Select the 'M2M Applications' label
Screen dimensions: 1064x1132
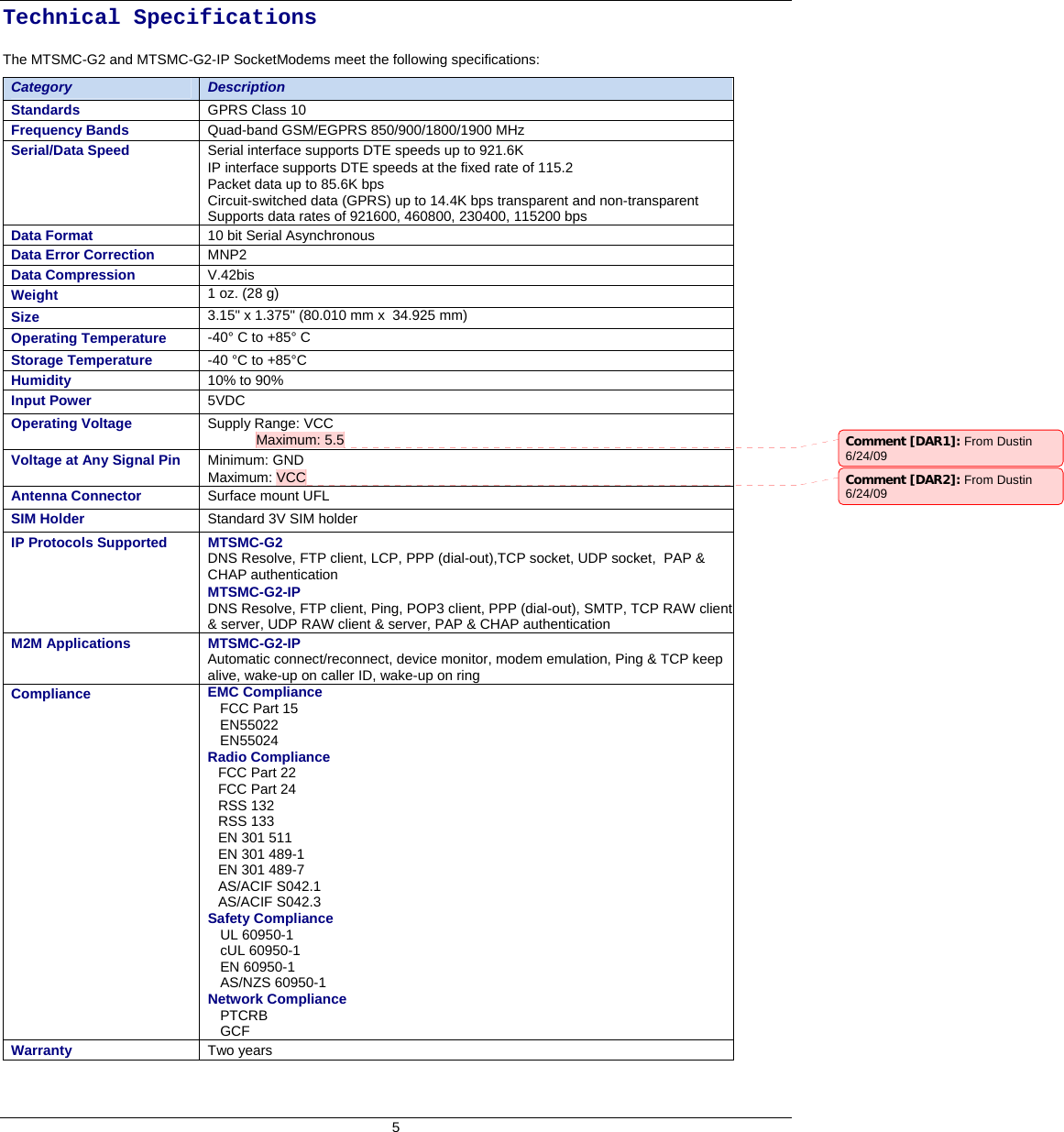pyautogui.click(x=71, y=643)
